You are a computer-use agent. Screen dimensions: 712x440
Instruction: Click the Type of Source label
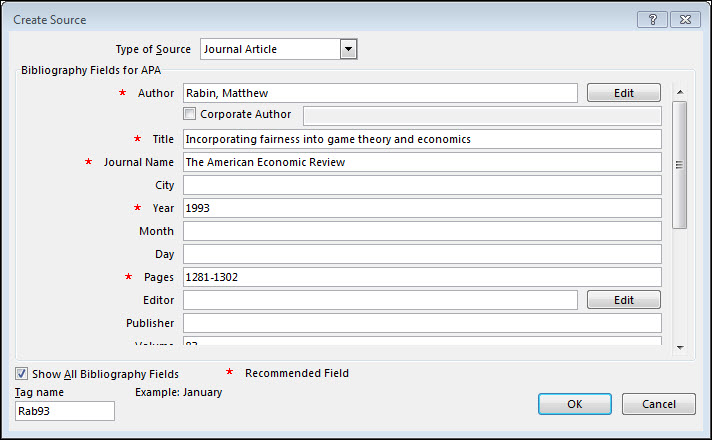pyautogui.click(x=153, y=49)
